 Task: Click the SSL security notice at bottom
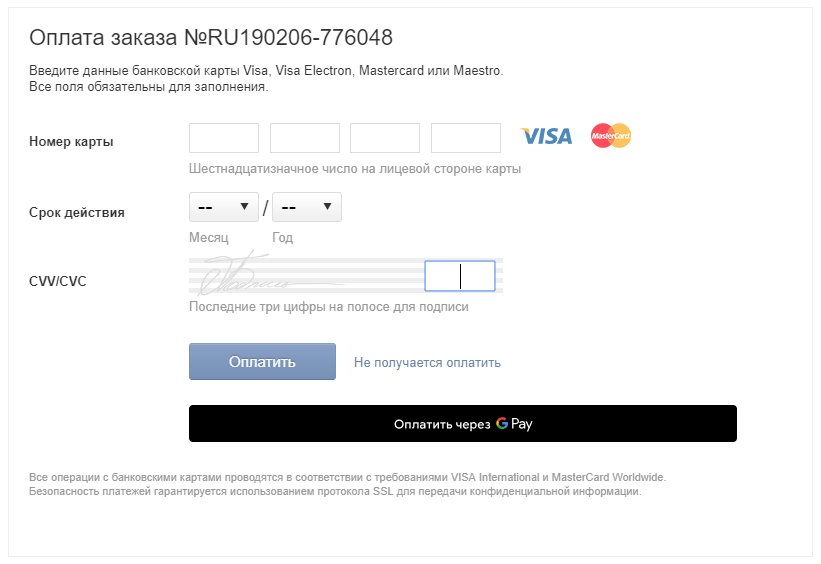335,491
